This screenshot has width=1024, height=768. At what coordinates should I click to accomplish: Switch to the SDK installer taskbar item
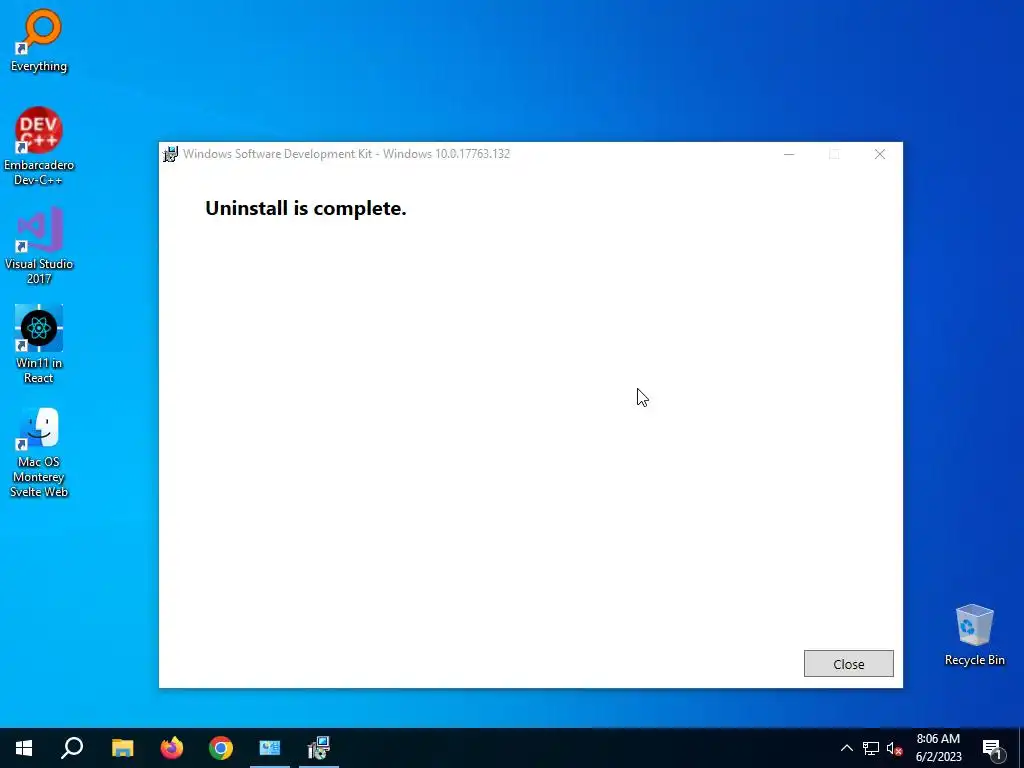[319, 748]
